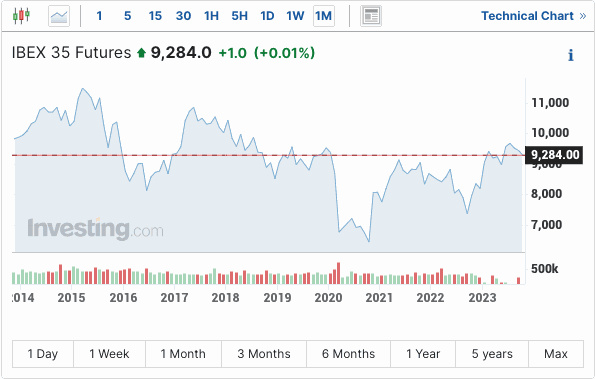This screenshot has width=595, height=379.
Task: Show the Max range
Action: click(x=556, y=354)
